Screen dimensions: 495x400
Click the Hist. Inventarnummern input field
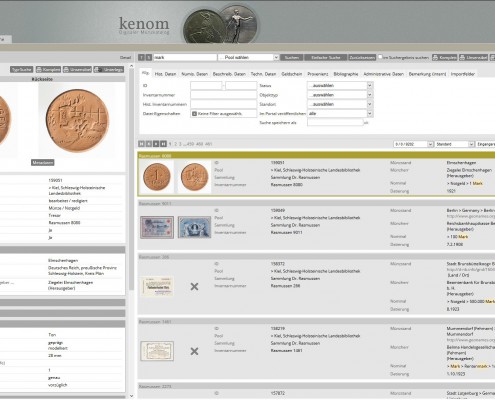click(223, 104)
